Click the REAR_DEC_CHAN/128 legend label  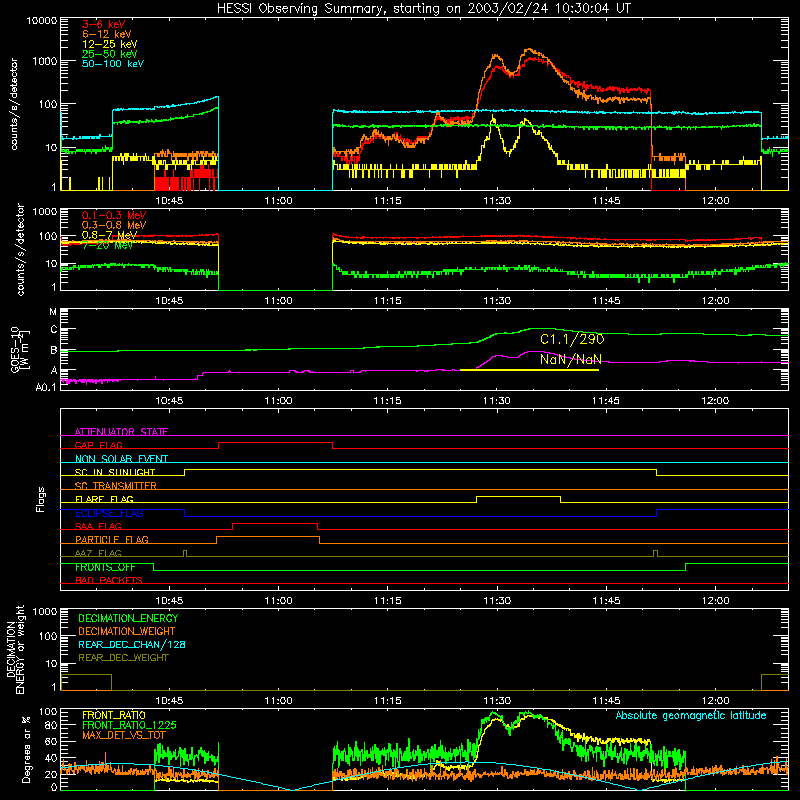tap(132, 644)
